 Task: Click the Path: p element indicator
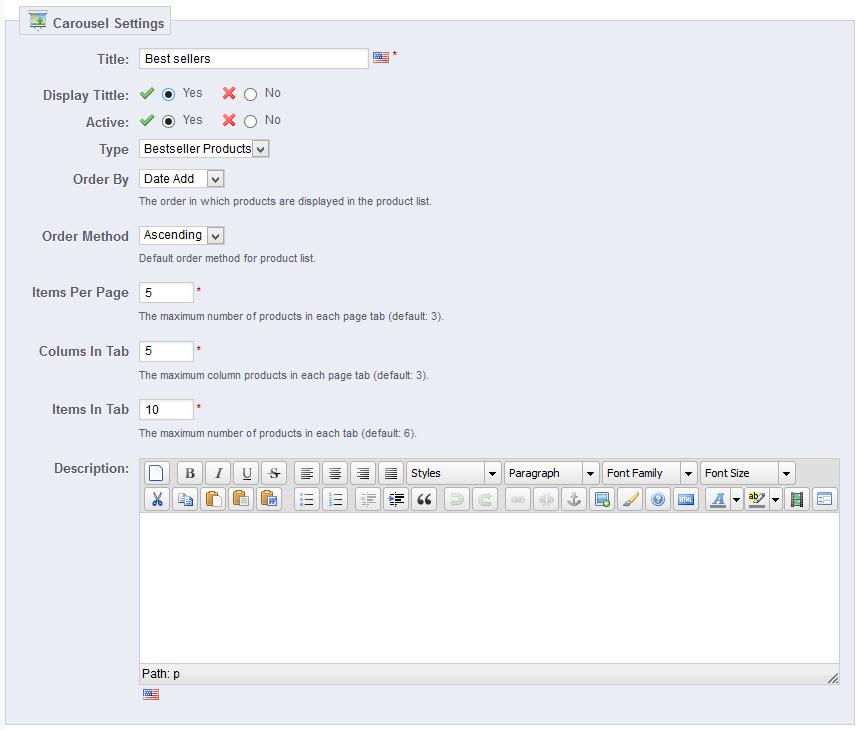tap(176, 674)
